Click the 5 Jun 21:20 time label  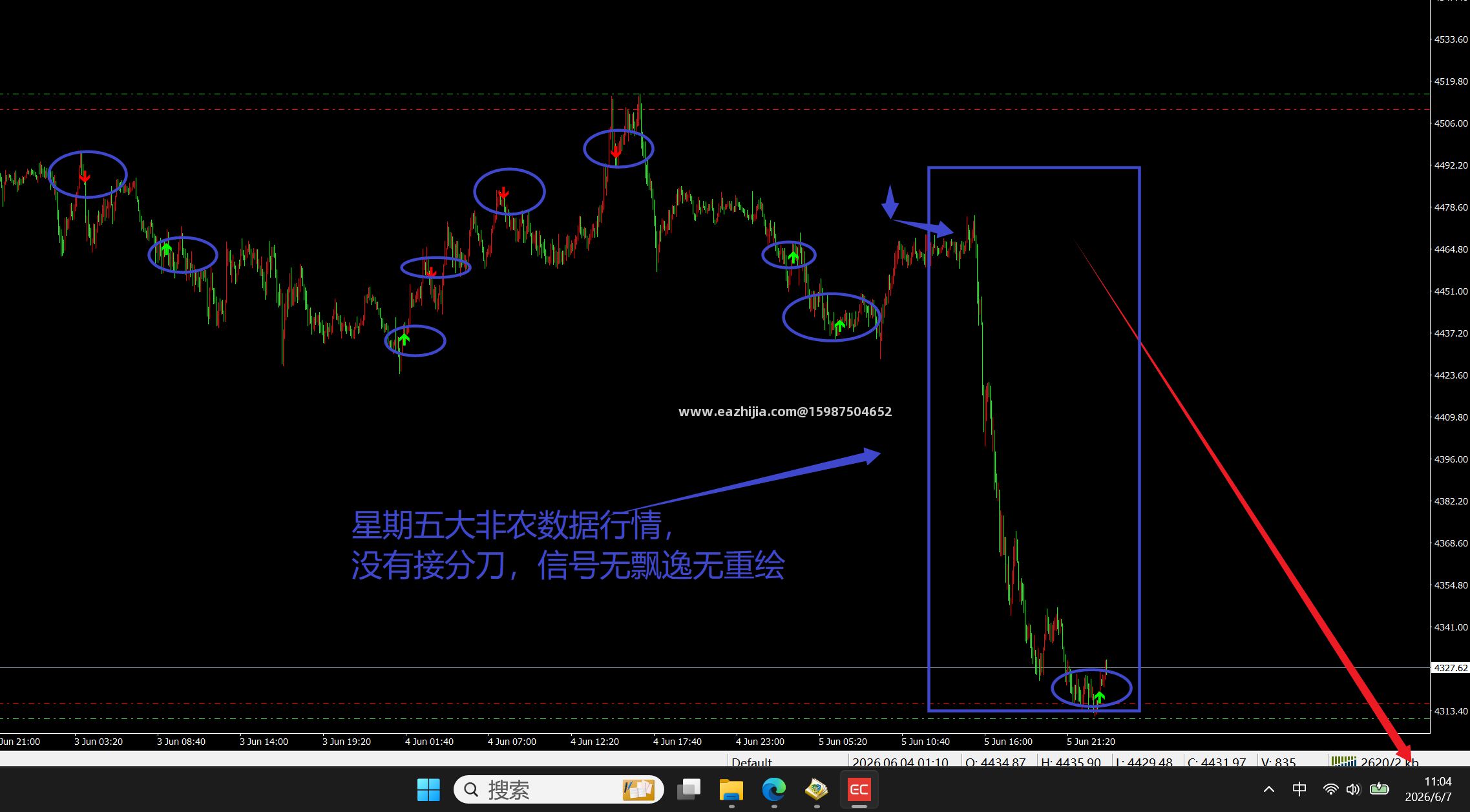pyautogui.click(x=1091, y=742)
